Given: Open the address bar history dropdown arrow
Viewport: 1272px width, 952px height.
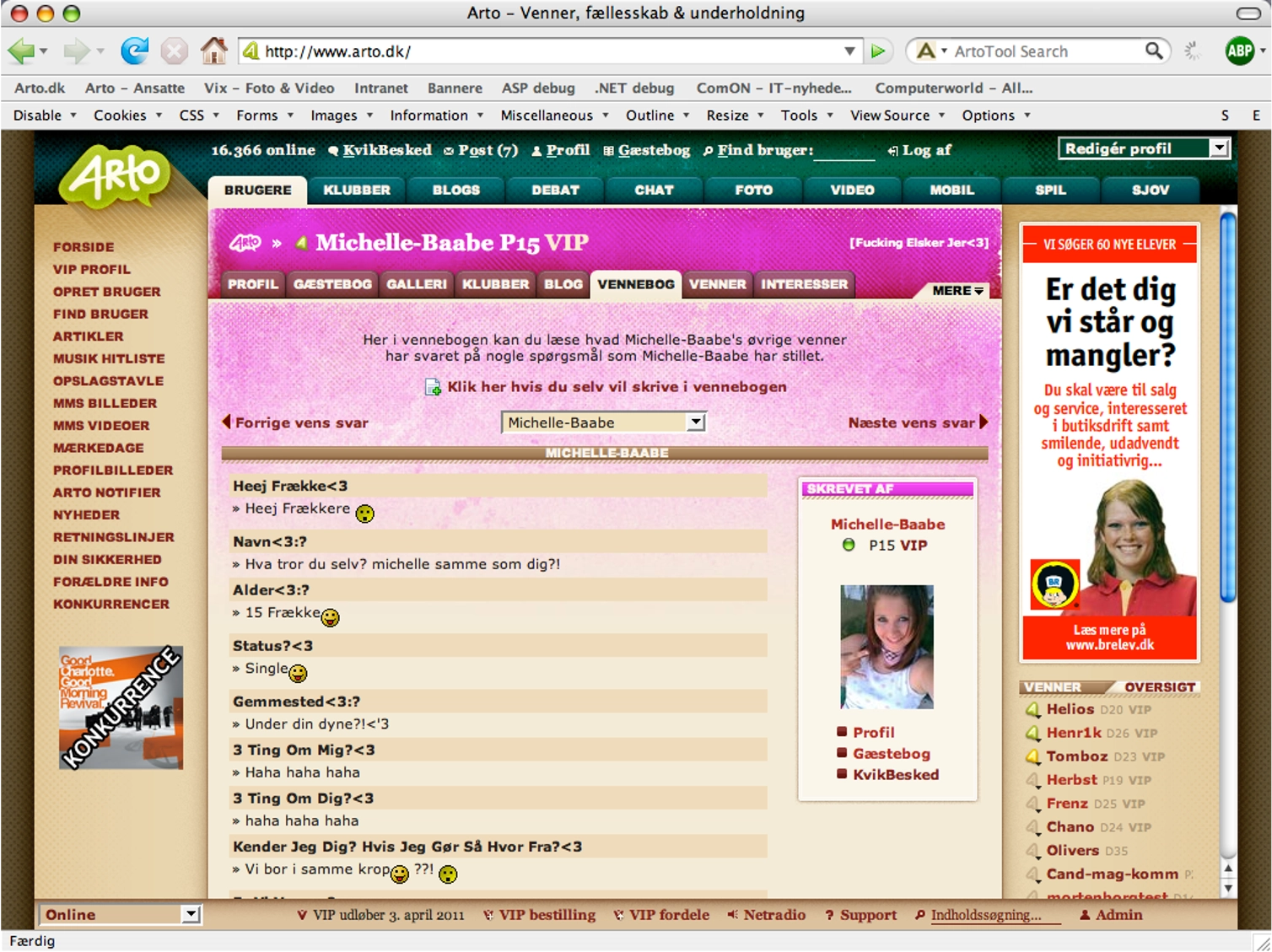Looking at the screenshot, I should coord(849,51).
